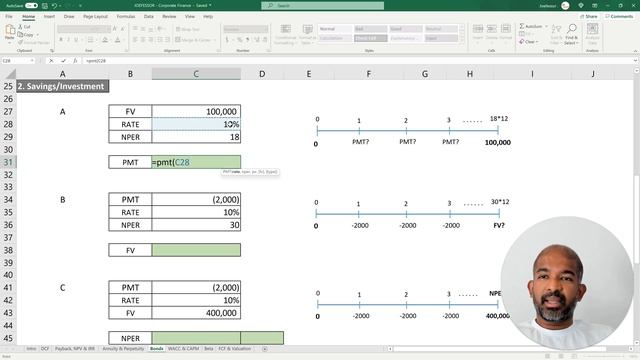Select the Check Cell style
This screenshot has width=640, height=360.
pos(370,38)
